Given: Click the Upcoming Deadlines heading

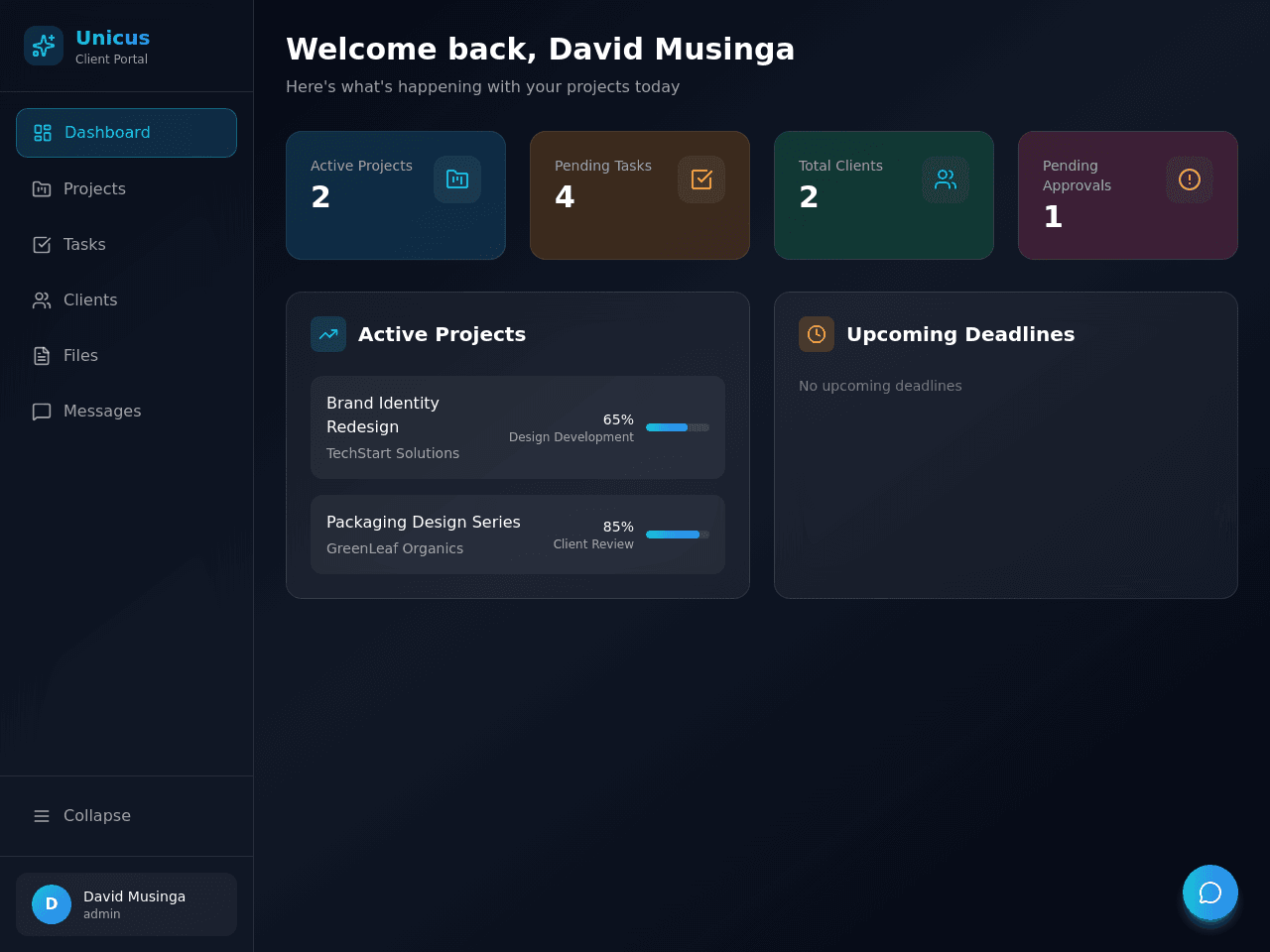Looking at the screenshot, I should [x=960, y=334].
